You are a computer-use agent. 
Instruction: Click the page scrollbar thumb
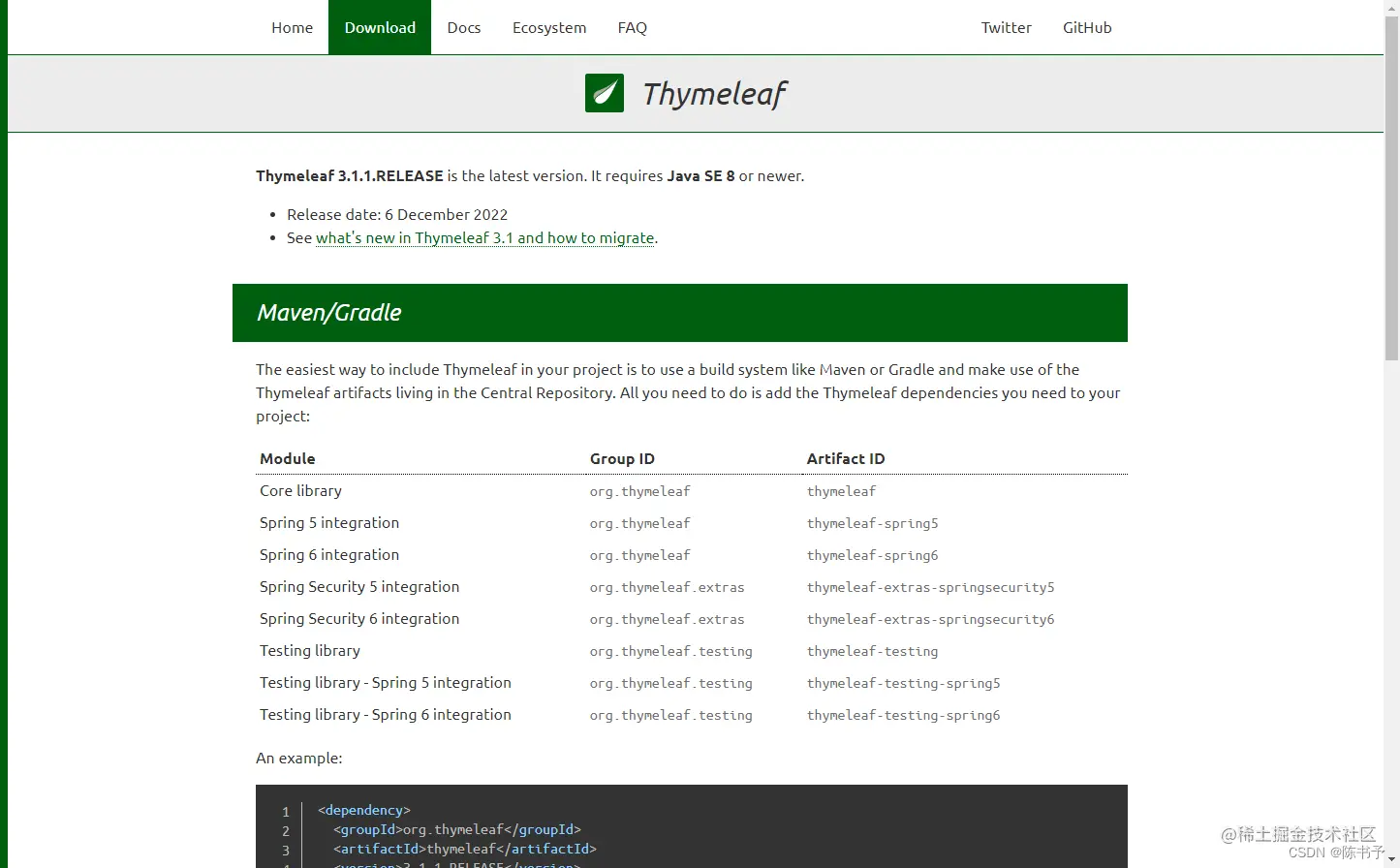coord(1391,189)
